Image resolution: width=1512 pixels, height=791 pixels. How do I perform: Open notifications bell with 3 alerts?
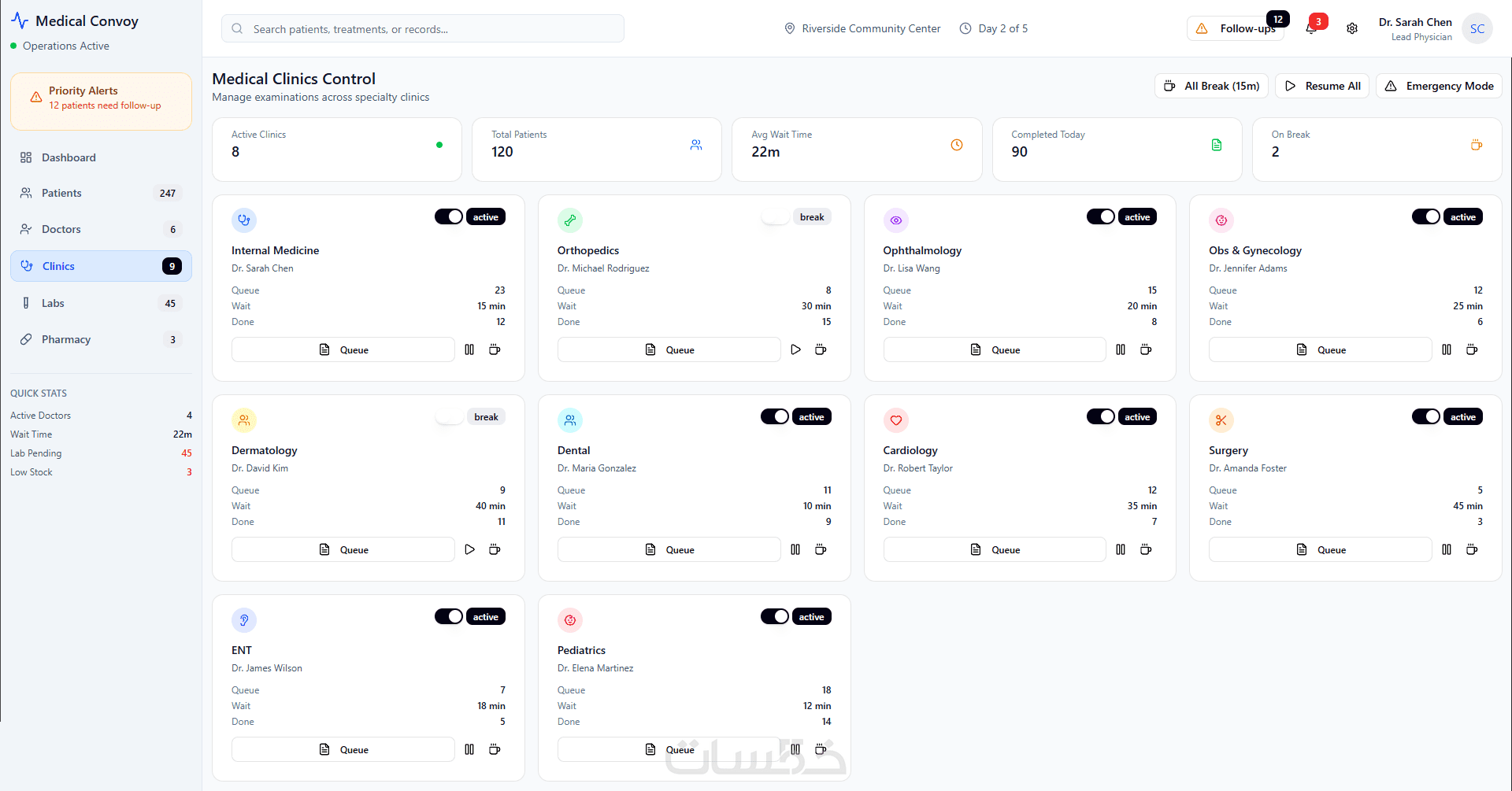(x=1311, y=28)
